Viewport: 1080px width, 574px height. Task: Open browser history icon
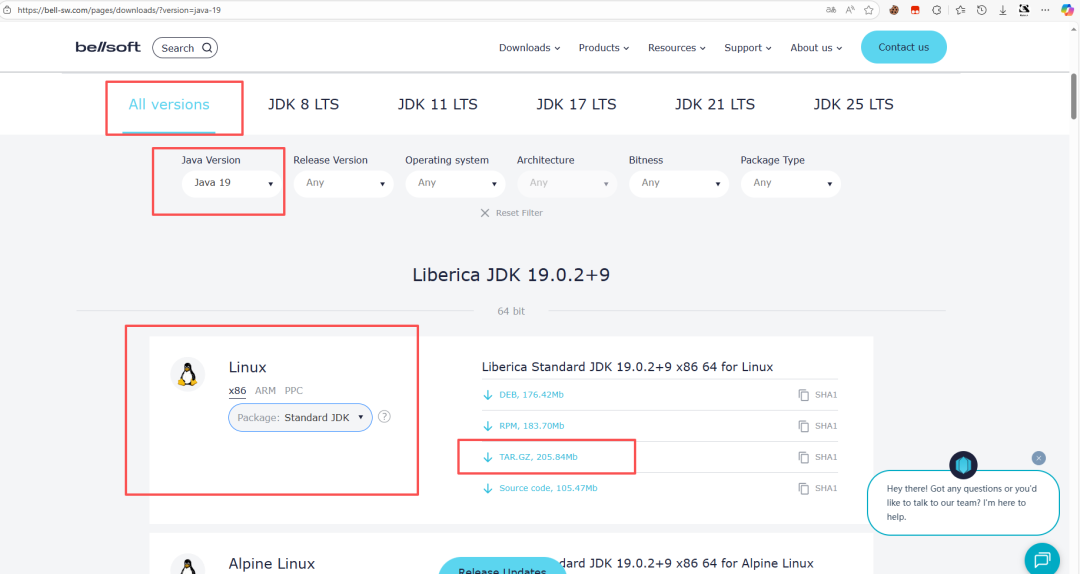[x=982, y=10]
